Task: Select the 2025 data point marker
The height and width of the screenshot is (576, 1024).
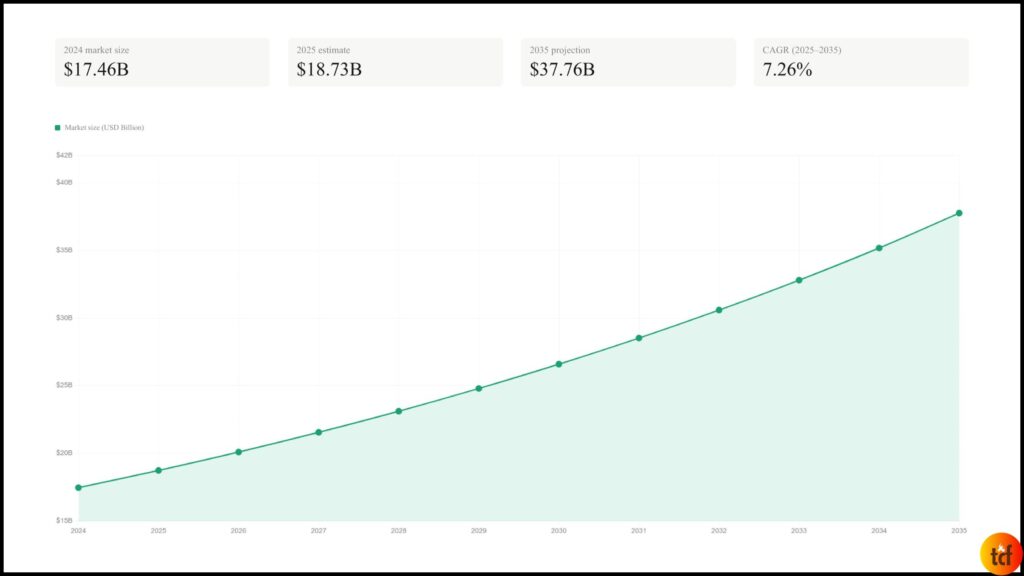Action: tap(158, 470)
